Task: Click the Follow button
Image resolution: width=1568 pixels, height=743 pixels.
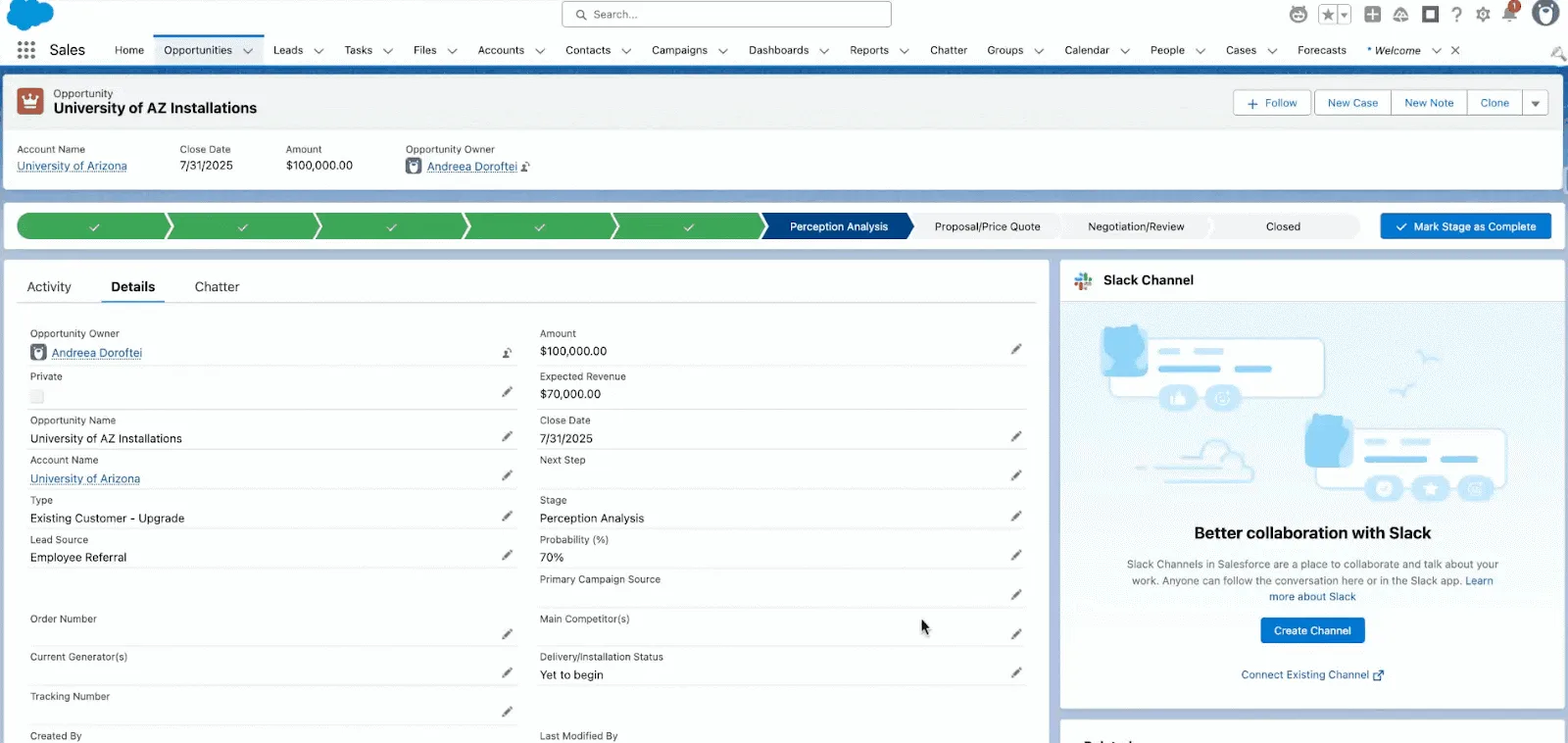Action: pos(1272,103)
